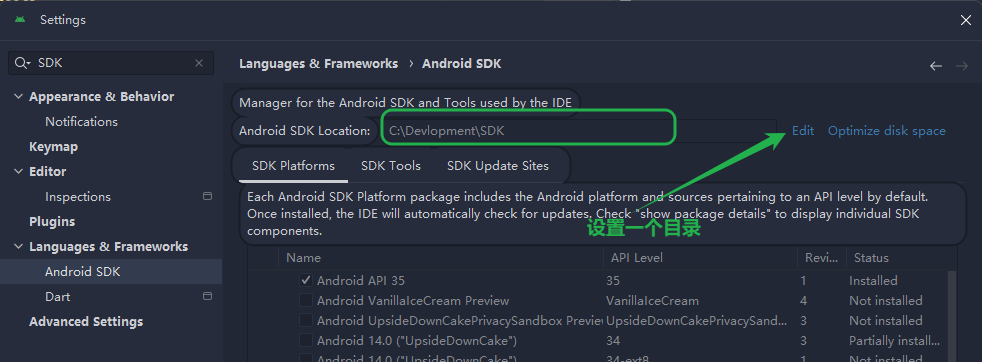Click Partially installed status text

click(x=894, y=341)
